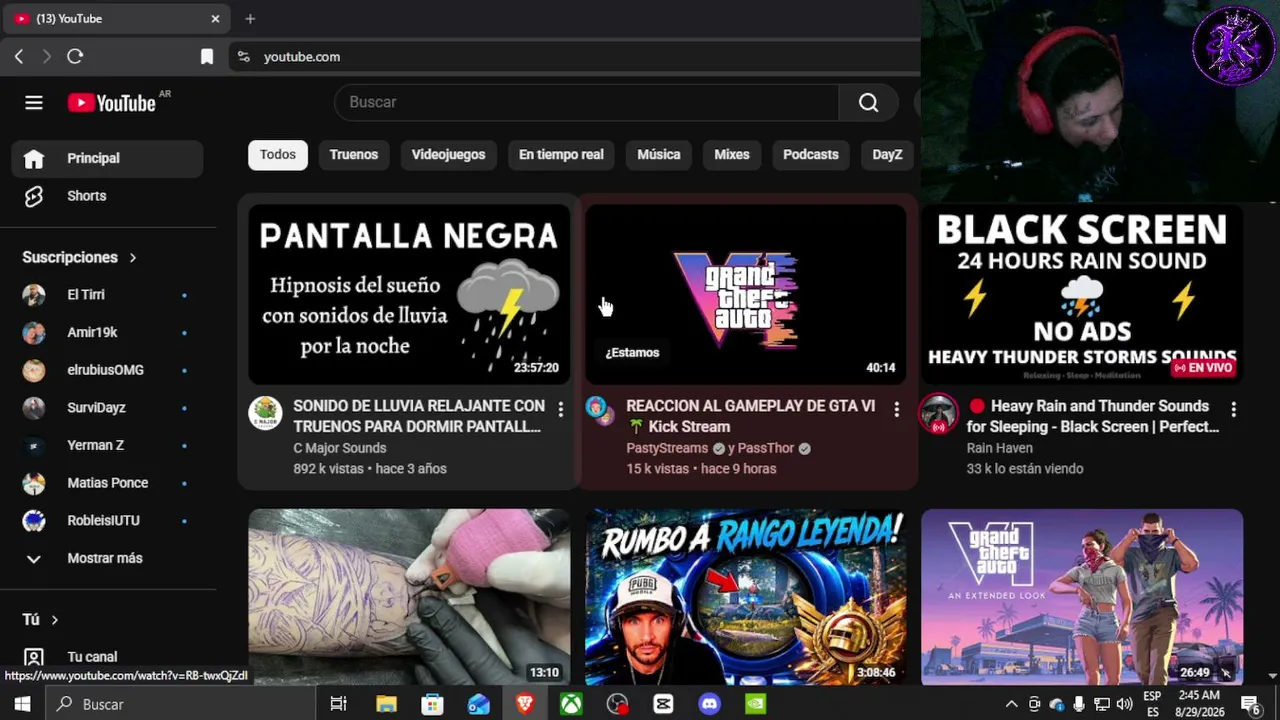1280x720 pixels.
Task: Open the PastyStreams channel avatar
Action: pos(600,412)
